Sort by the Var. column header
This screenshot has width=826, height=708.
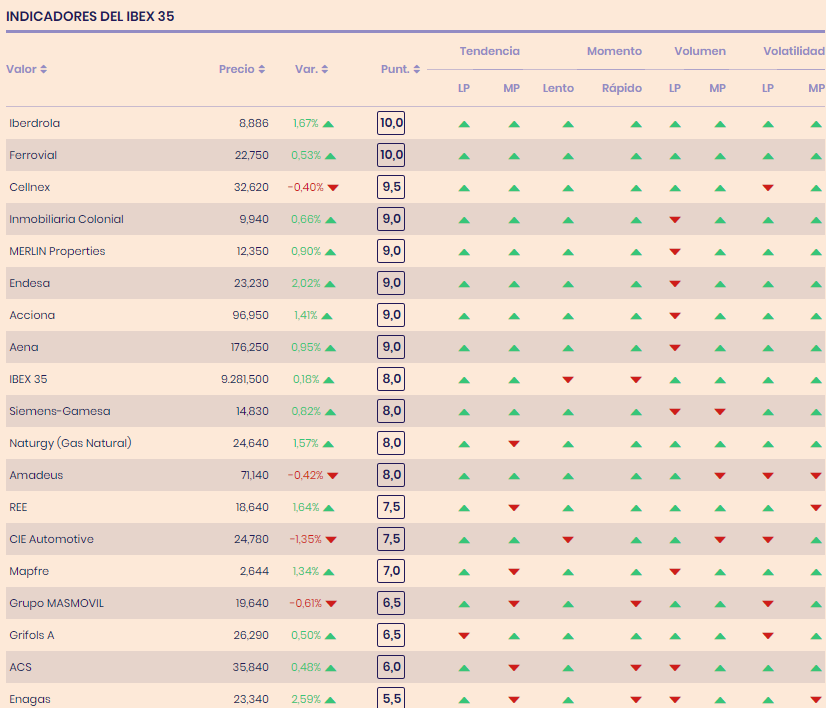point(312,69)
